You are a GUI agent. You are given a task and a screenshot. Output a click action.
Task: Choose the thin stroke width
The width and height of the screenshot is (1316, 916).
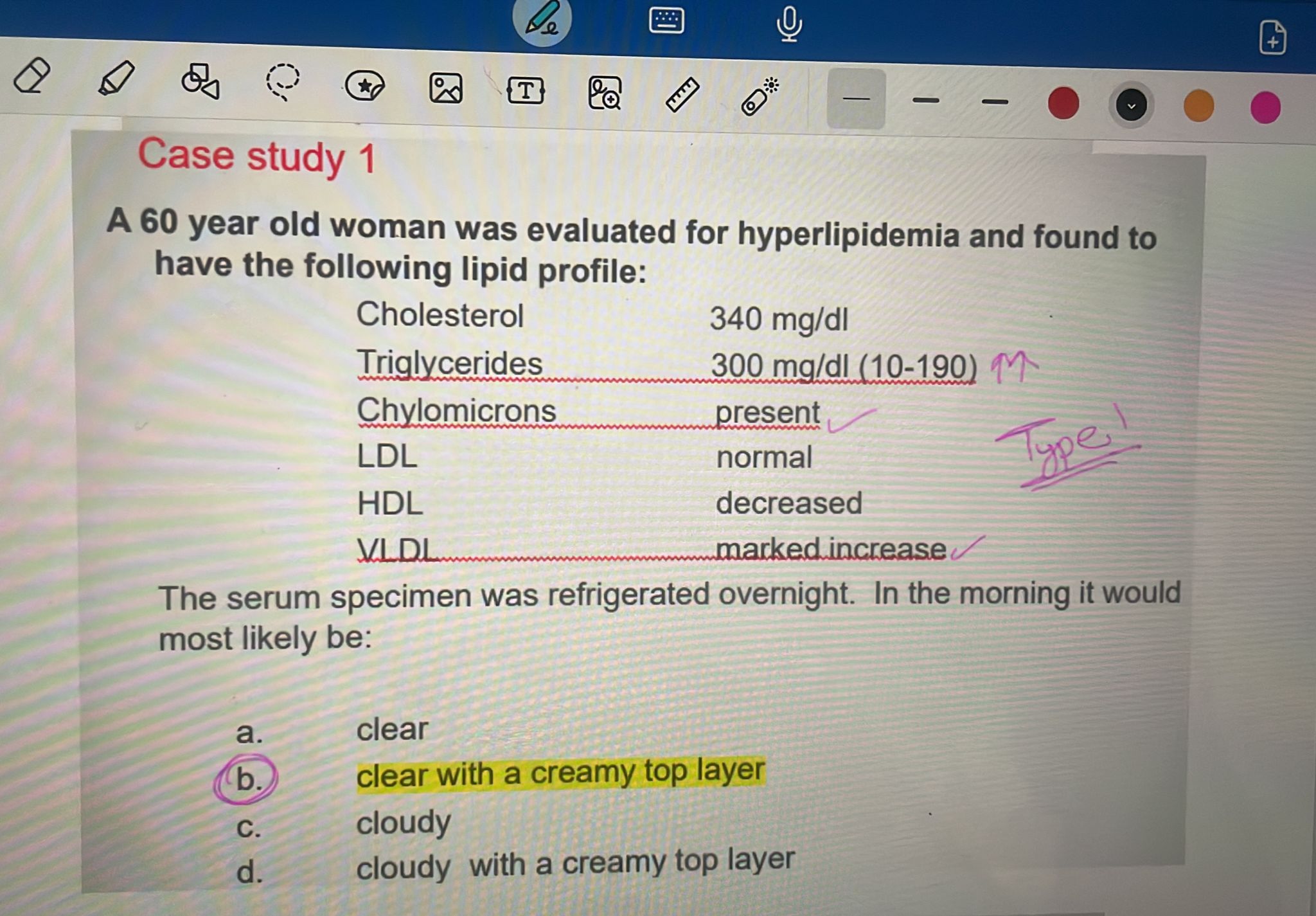(856, 99)
